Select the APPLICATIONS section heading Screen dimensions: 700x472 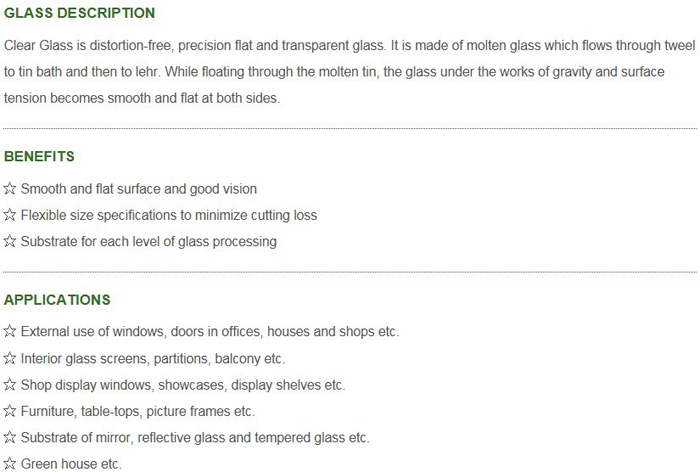coord(57,300)
